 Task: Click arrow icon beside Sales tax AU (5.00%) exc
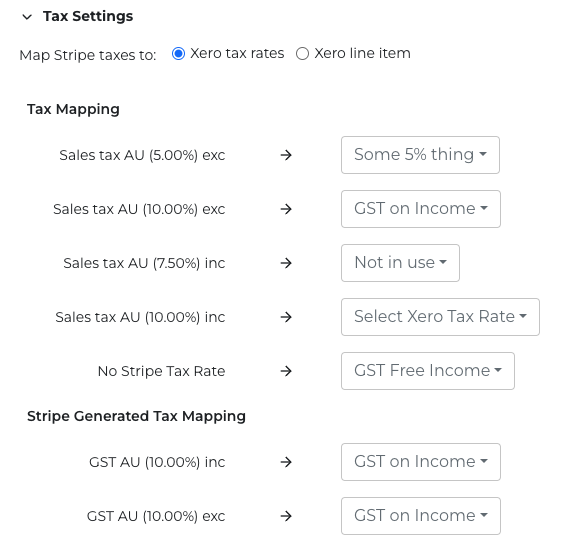286,155
